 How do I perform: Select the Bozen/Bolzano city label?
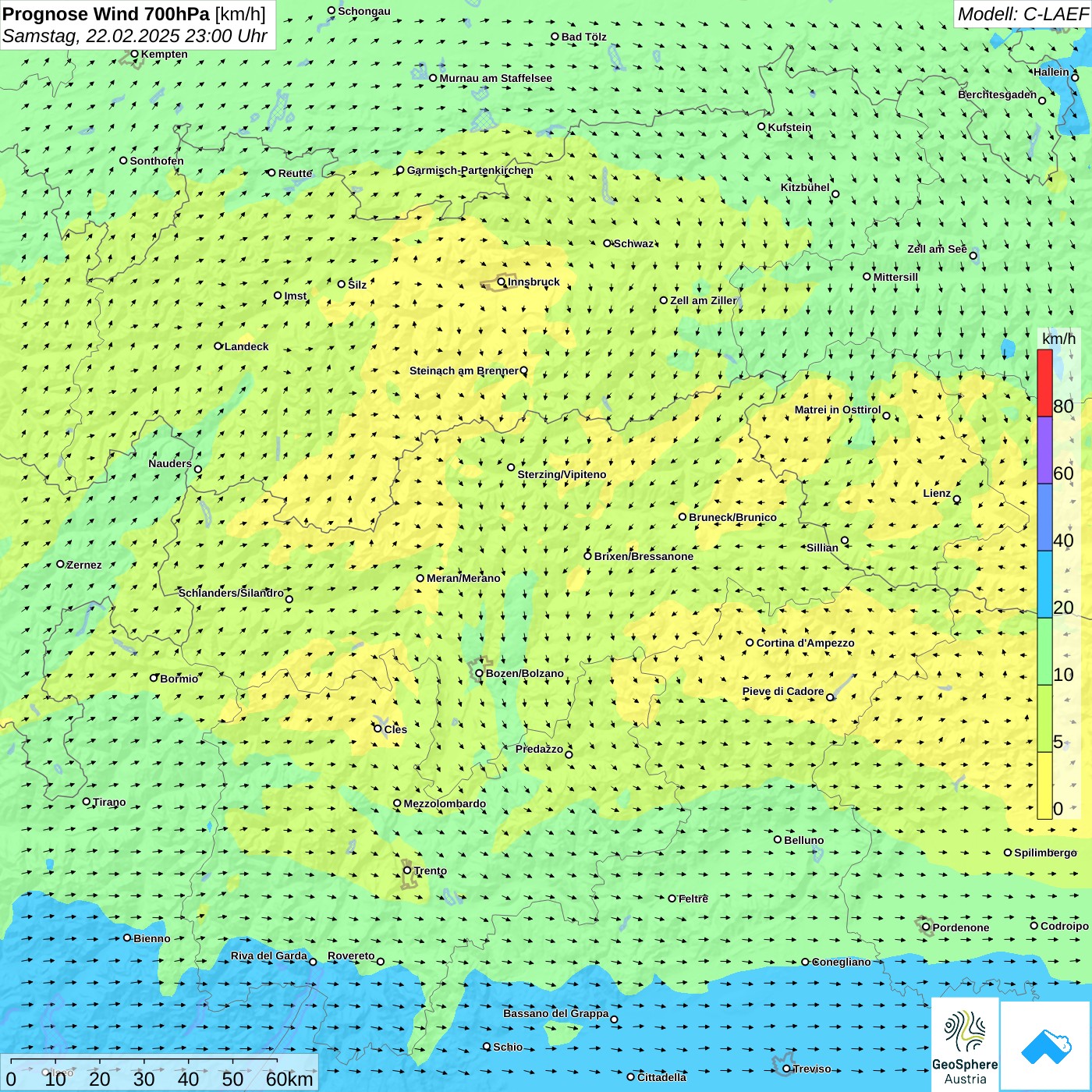click(x=524, y=673)
